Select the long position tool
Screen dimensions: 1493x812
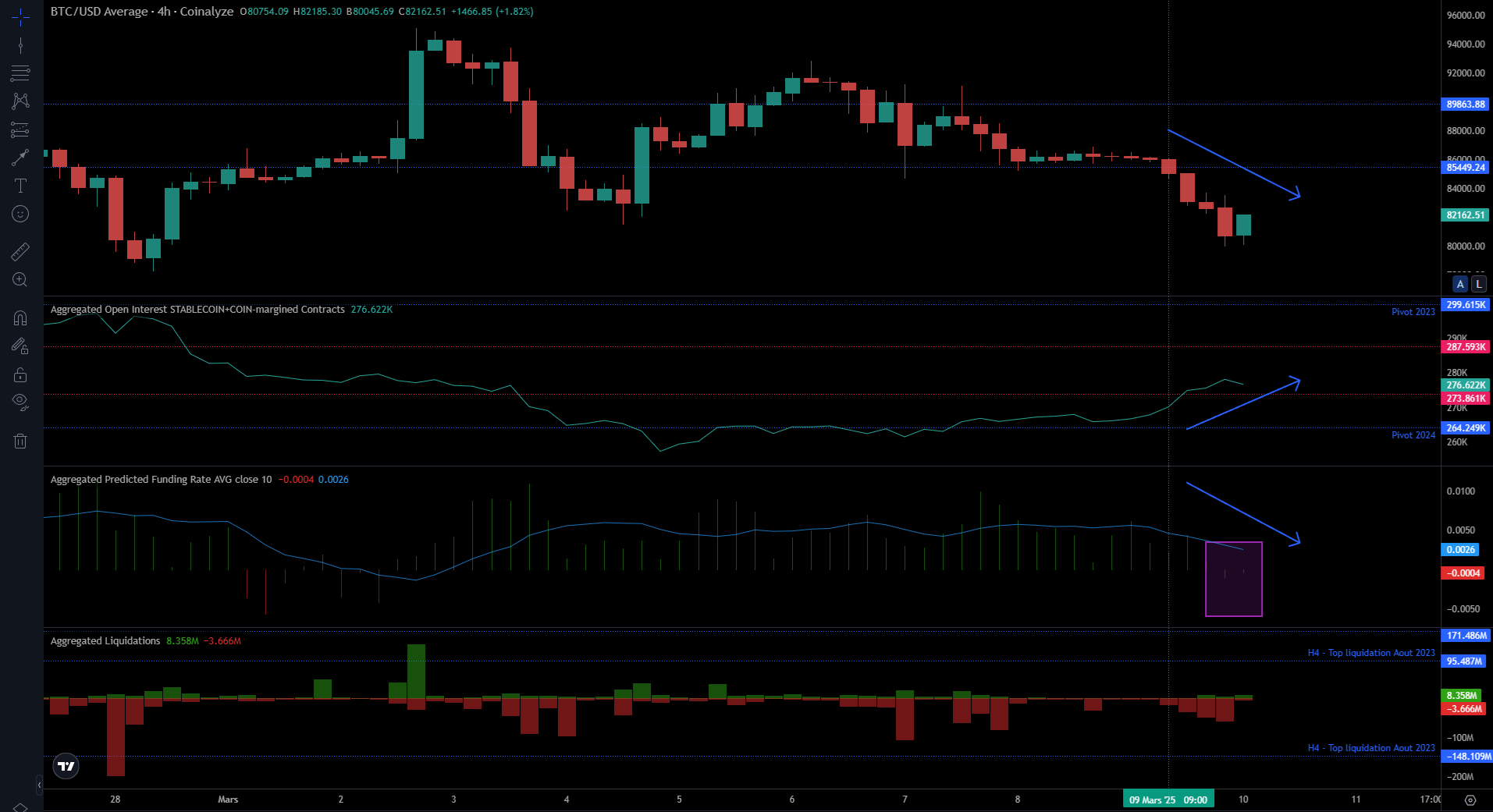point(20,156)
